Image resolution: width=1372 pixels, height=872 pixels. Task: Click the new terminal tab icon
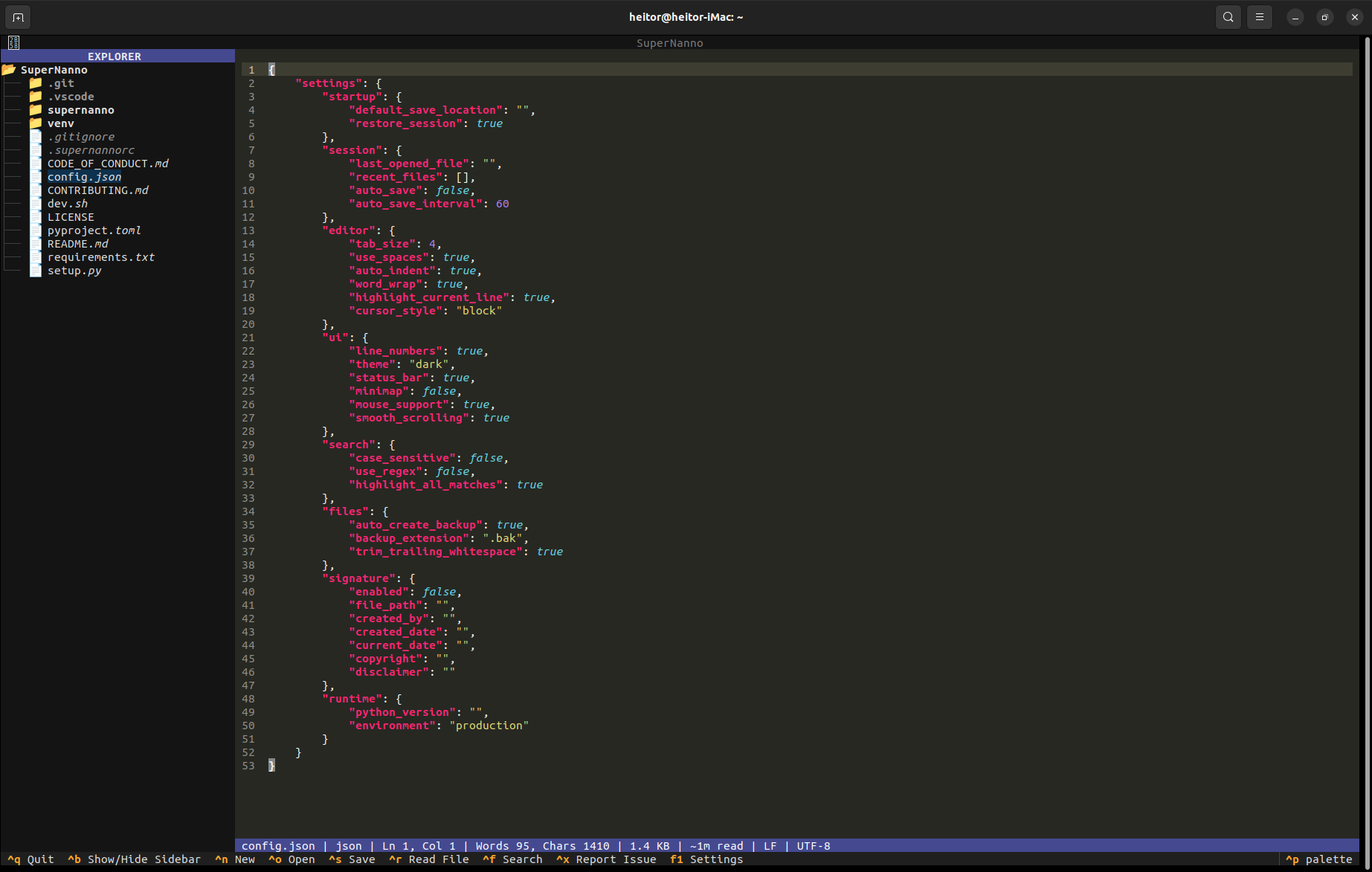tap(18, 17)
